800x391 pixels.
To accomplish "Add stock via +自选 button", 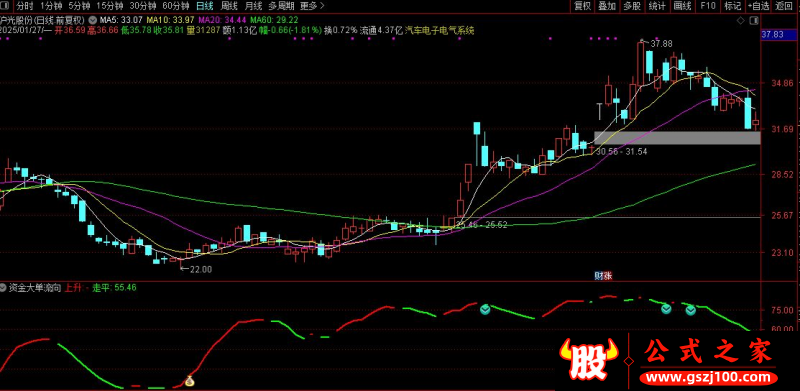I will 758,6.
